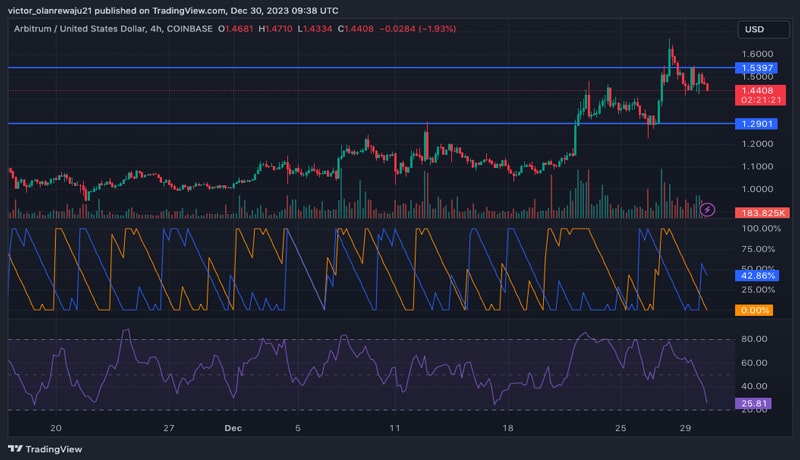Image resolution: width=800 pixels, height=460 pixels.
Task: Click the date label 27 on time axis
Action: (x=168, y=428)
